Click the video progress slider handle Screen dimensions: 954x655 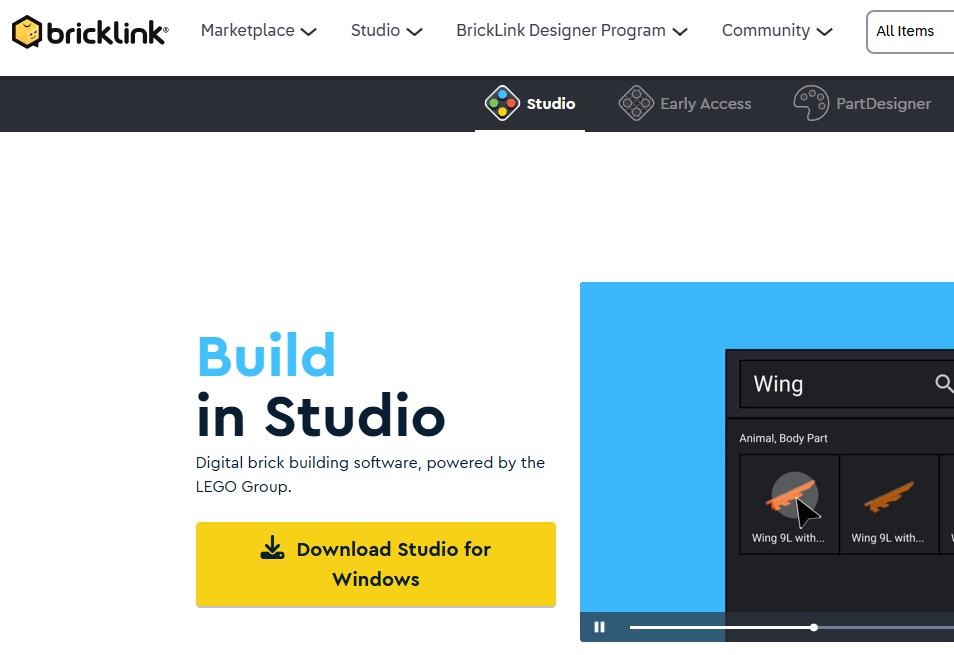point(813,627)
